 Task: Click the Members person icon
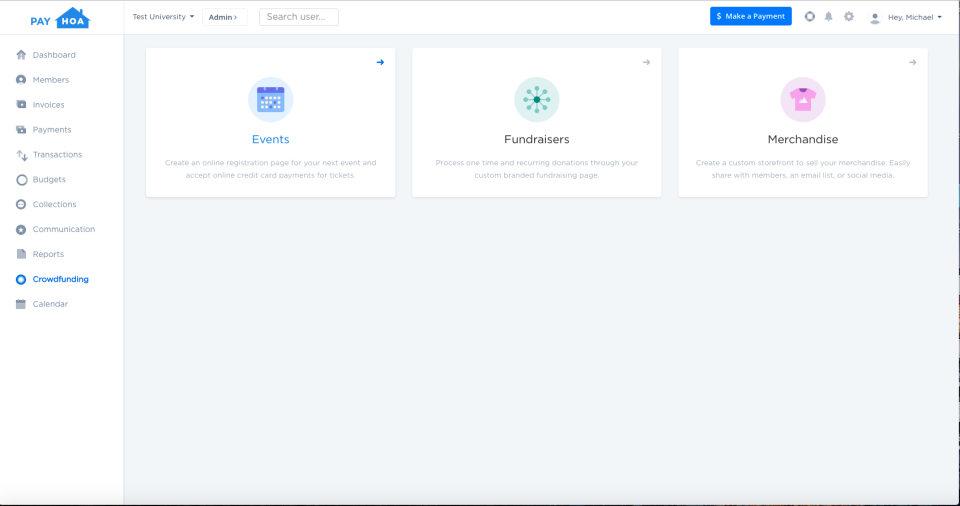click(21, 80)
